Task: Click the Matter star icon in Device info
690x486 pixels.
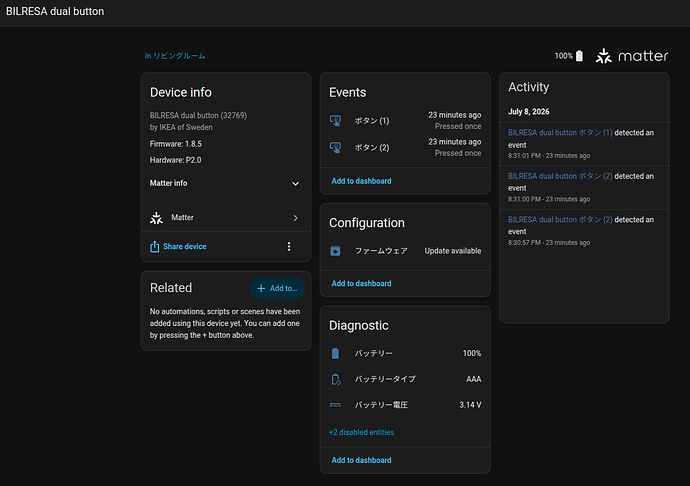Action: [156, 217]
